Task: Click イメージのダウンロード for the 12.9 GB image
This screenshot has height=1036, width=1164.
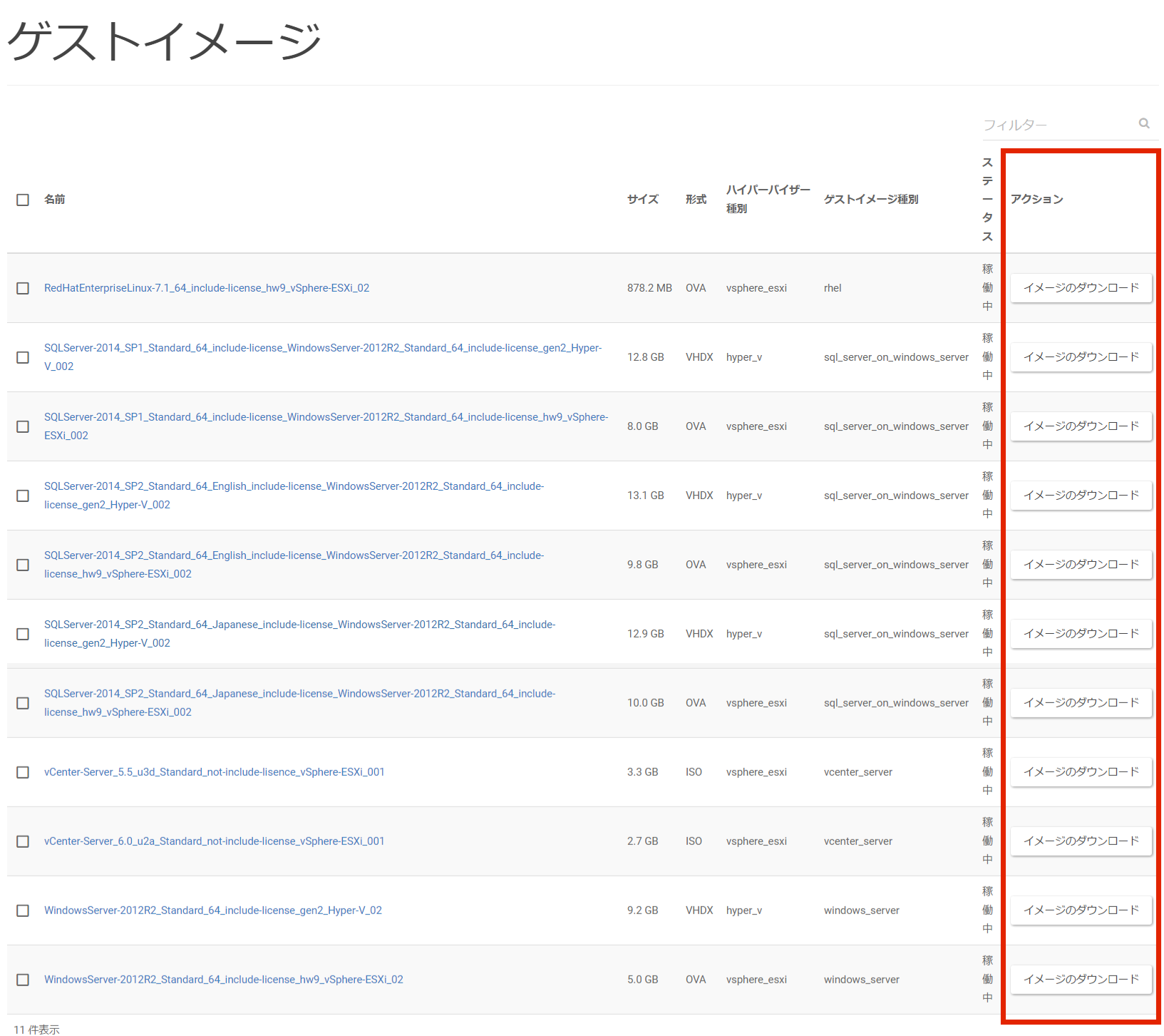Action: click(x=1081, y=634)
